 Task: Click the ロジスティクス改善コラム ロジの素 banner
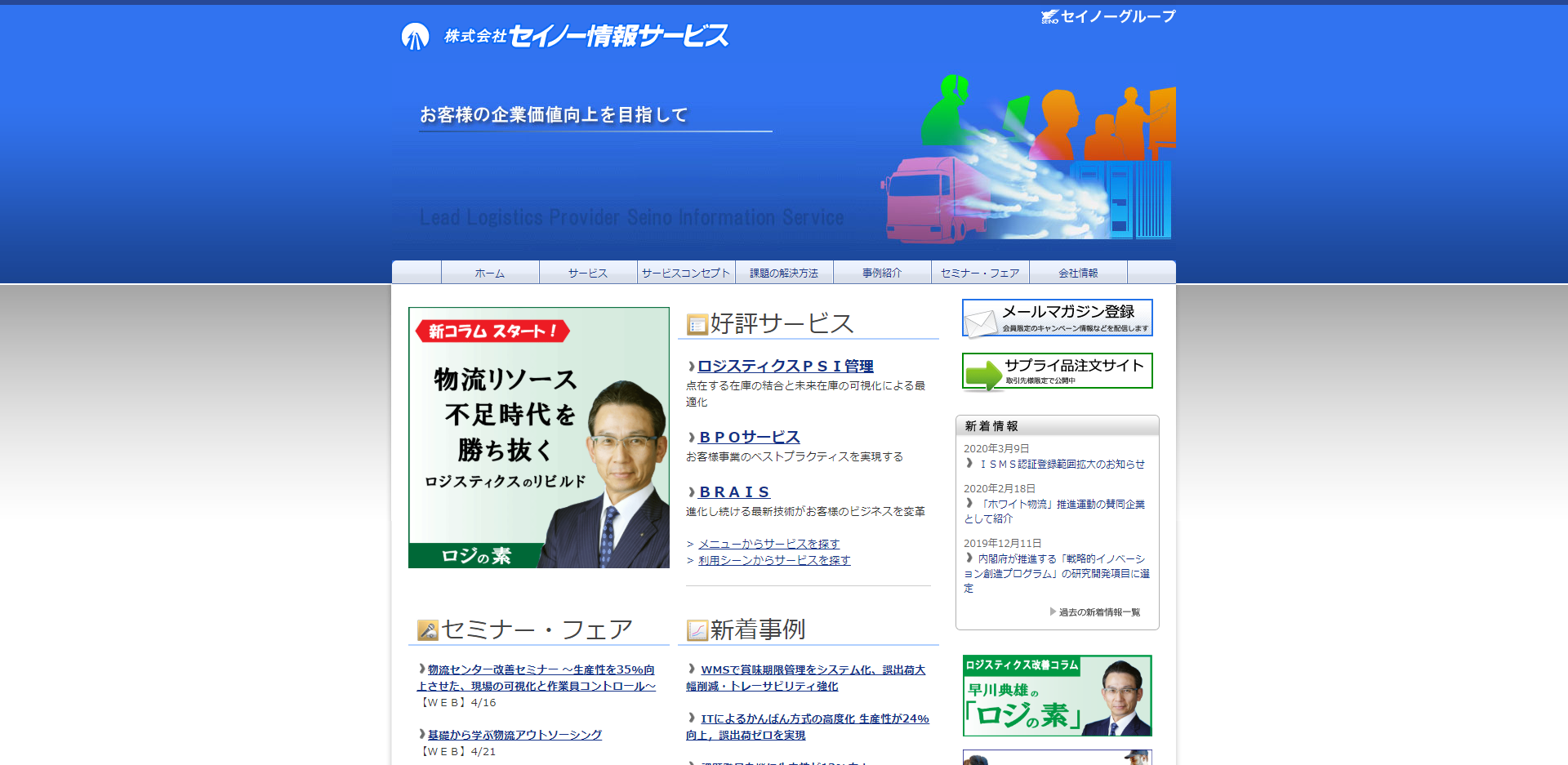pos(1058,696)
